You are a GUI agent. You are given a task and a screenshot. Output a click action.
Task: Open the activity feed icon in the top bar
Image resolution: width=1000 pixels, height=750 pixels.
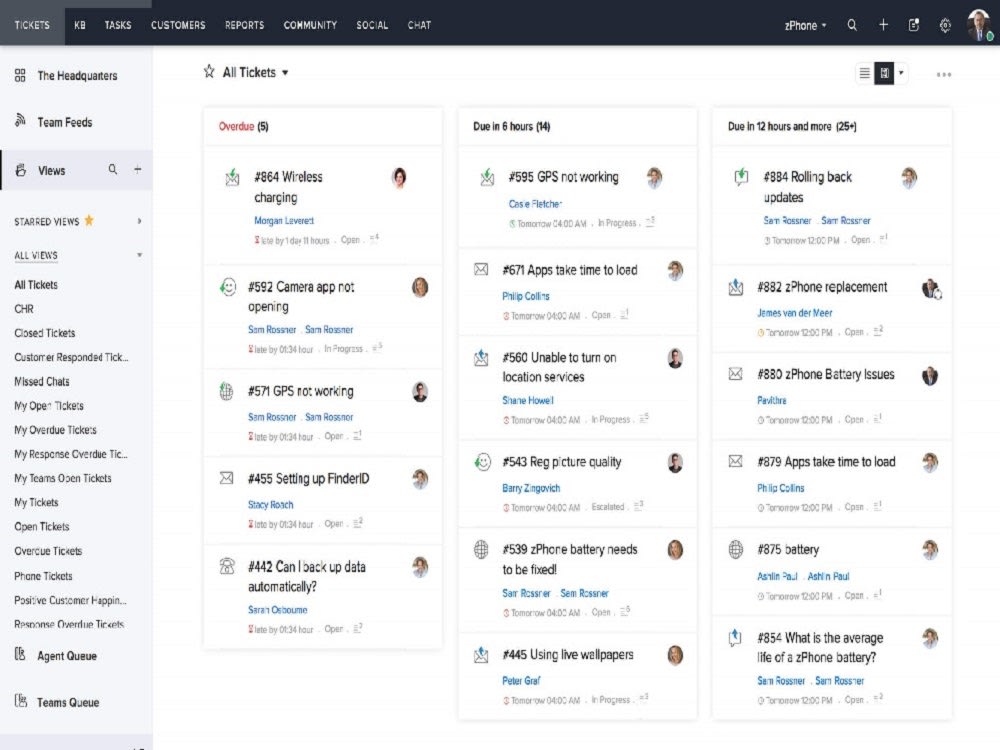click(x=913, y=25)
